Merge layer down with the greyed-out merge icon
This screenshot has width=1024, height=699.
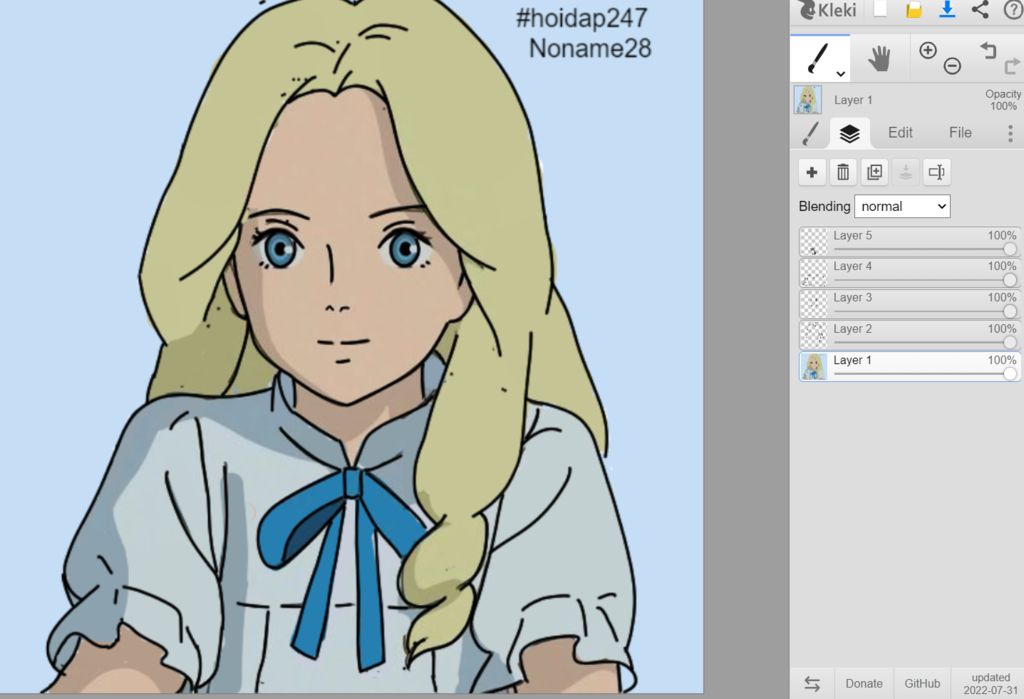(906, 172)
